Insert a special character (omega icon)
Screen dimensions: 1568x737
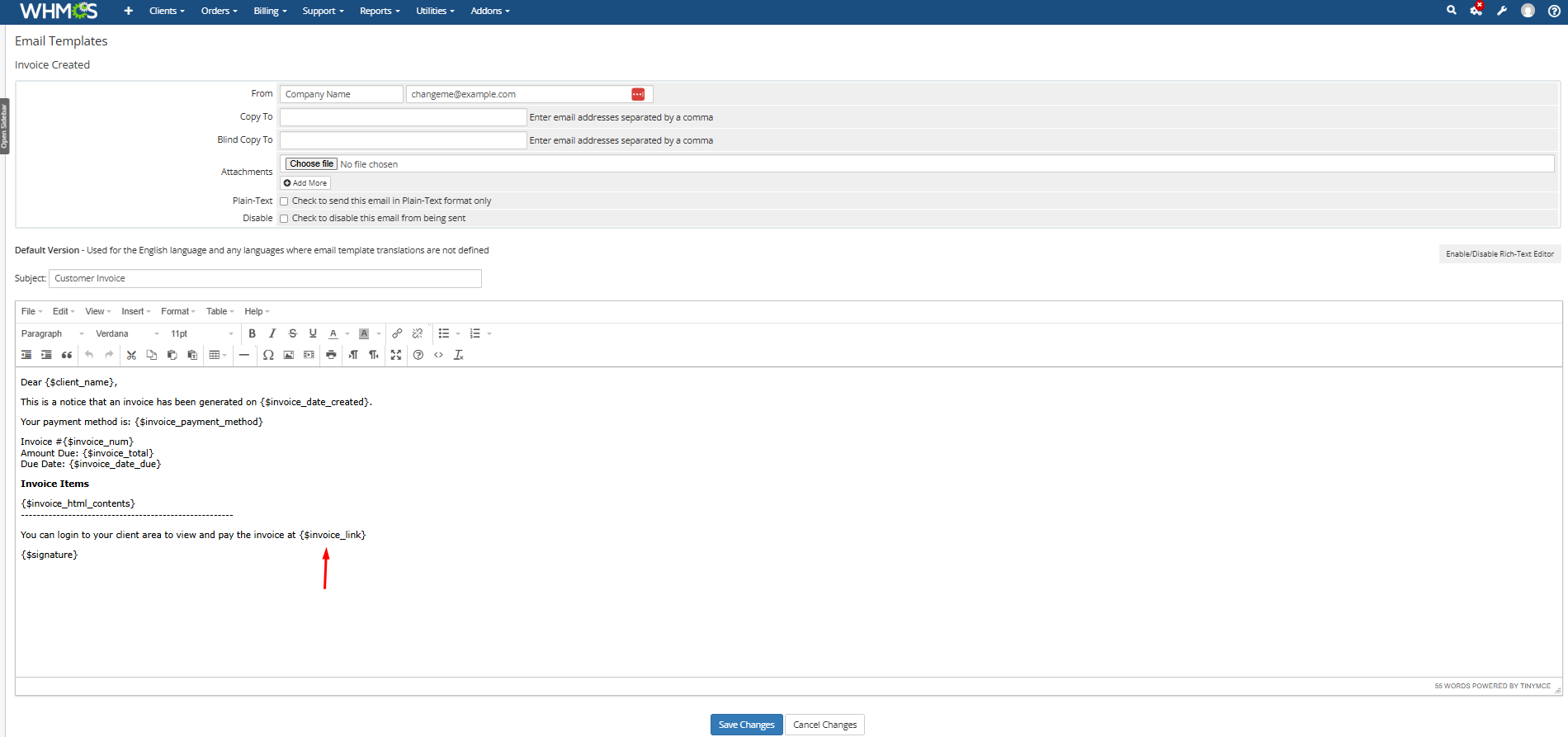point(268,355)
